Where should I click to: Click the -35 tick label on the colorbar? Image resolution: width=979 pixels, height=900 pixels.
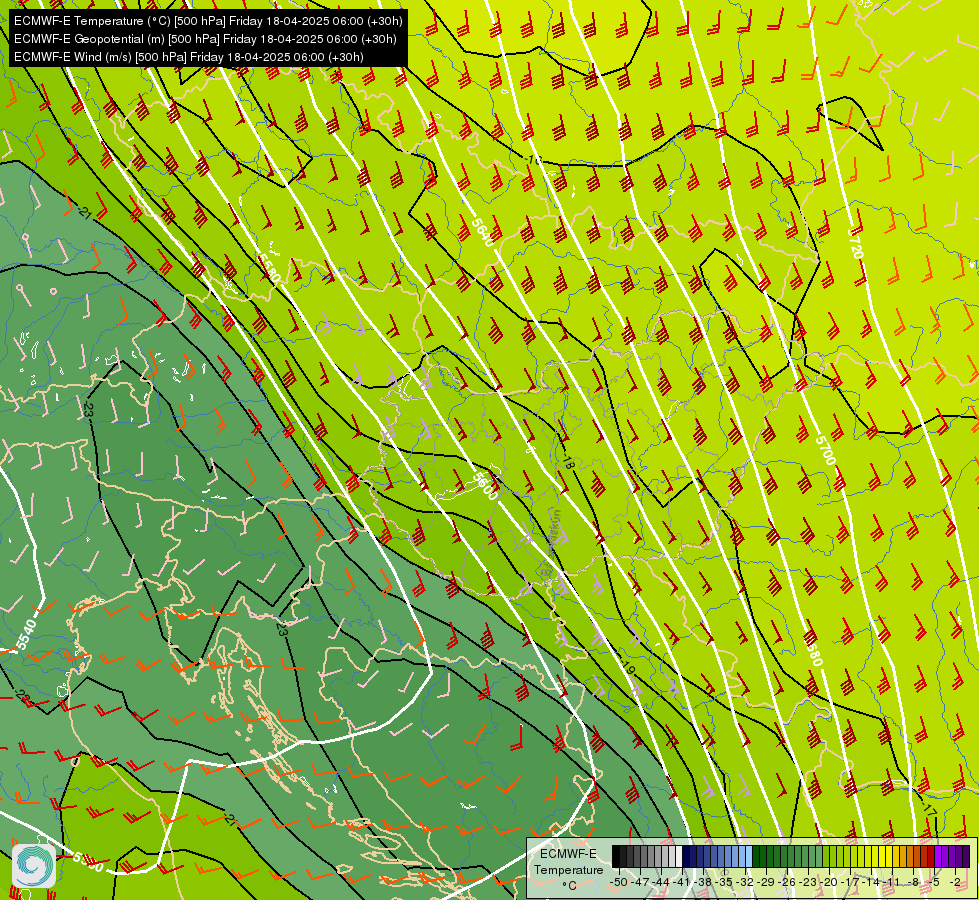[724, 882]
